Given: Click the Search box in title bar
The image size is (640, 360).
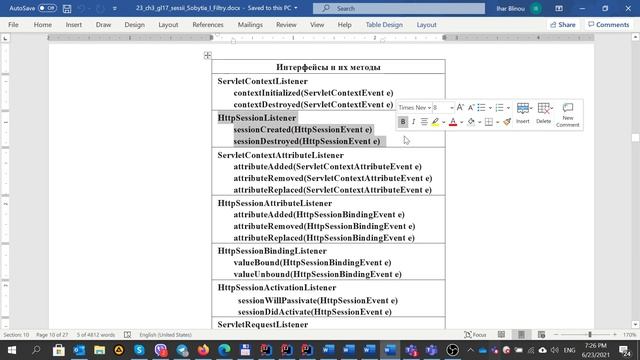Looking at the screenshot, I should point(399,8).
